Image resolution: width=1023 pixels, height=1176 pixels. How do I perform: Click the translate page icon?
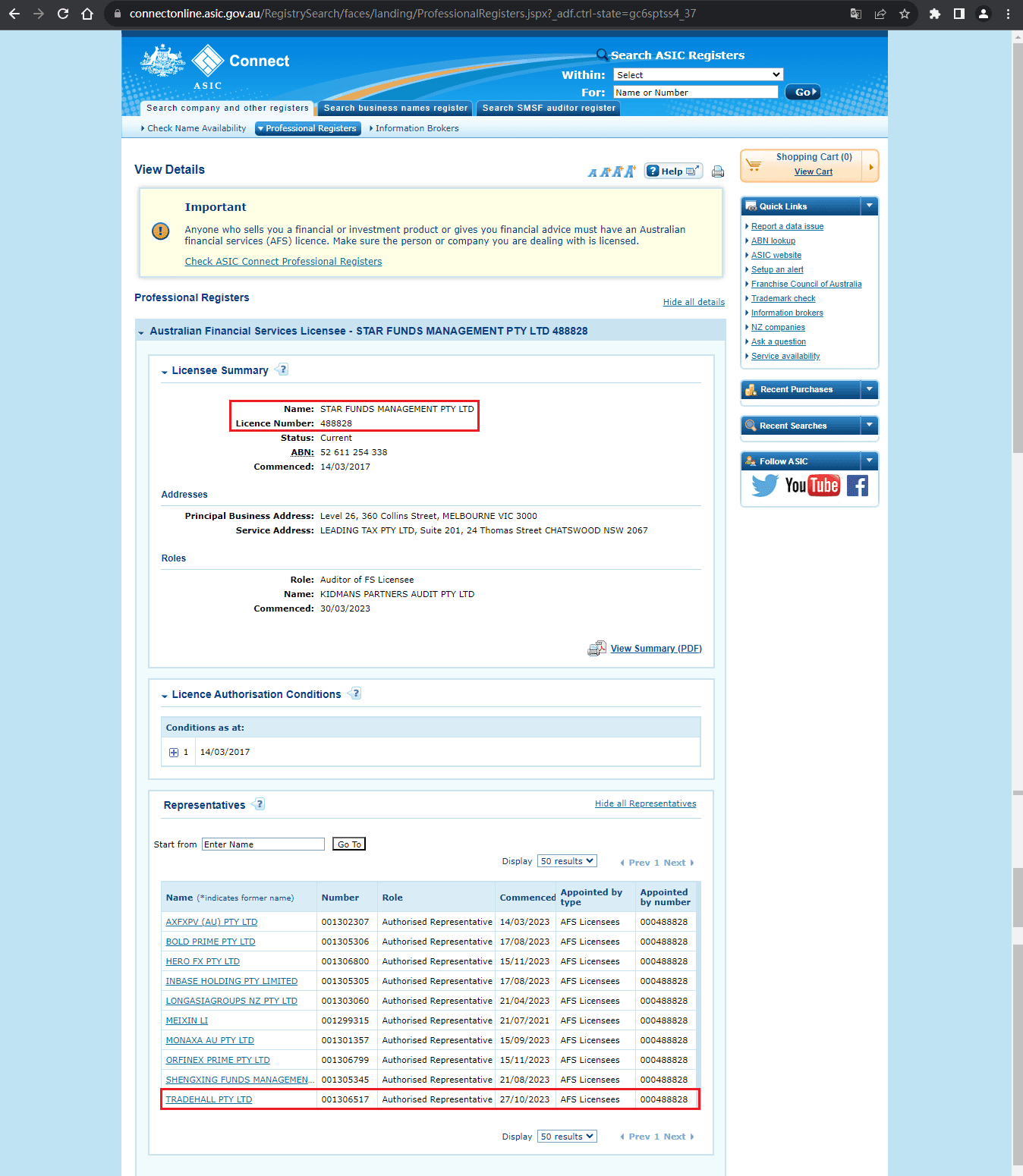point(856,14)
